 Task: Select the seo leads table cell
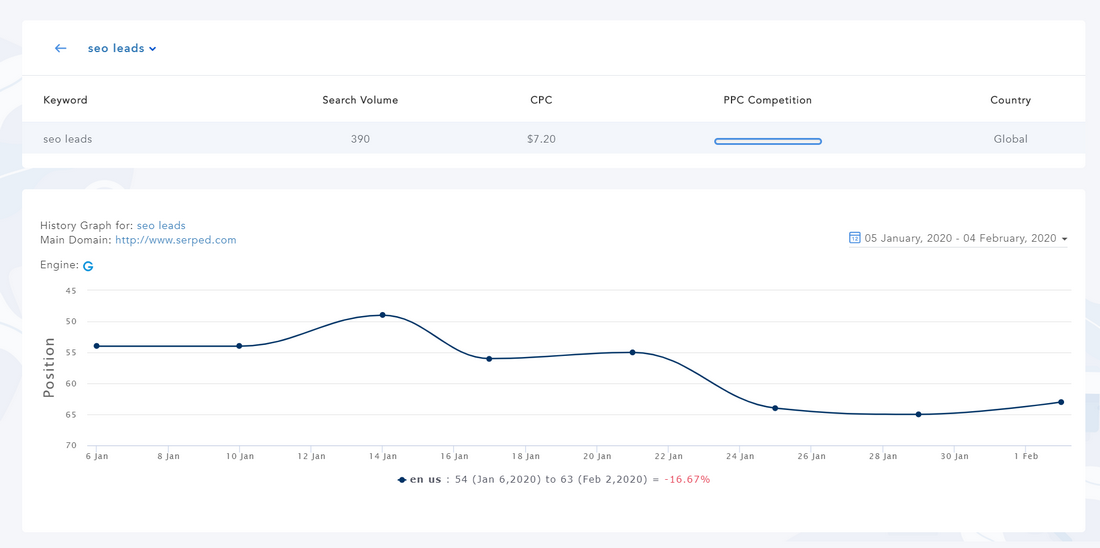(x=67, y=139)
